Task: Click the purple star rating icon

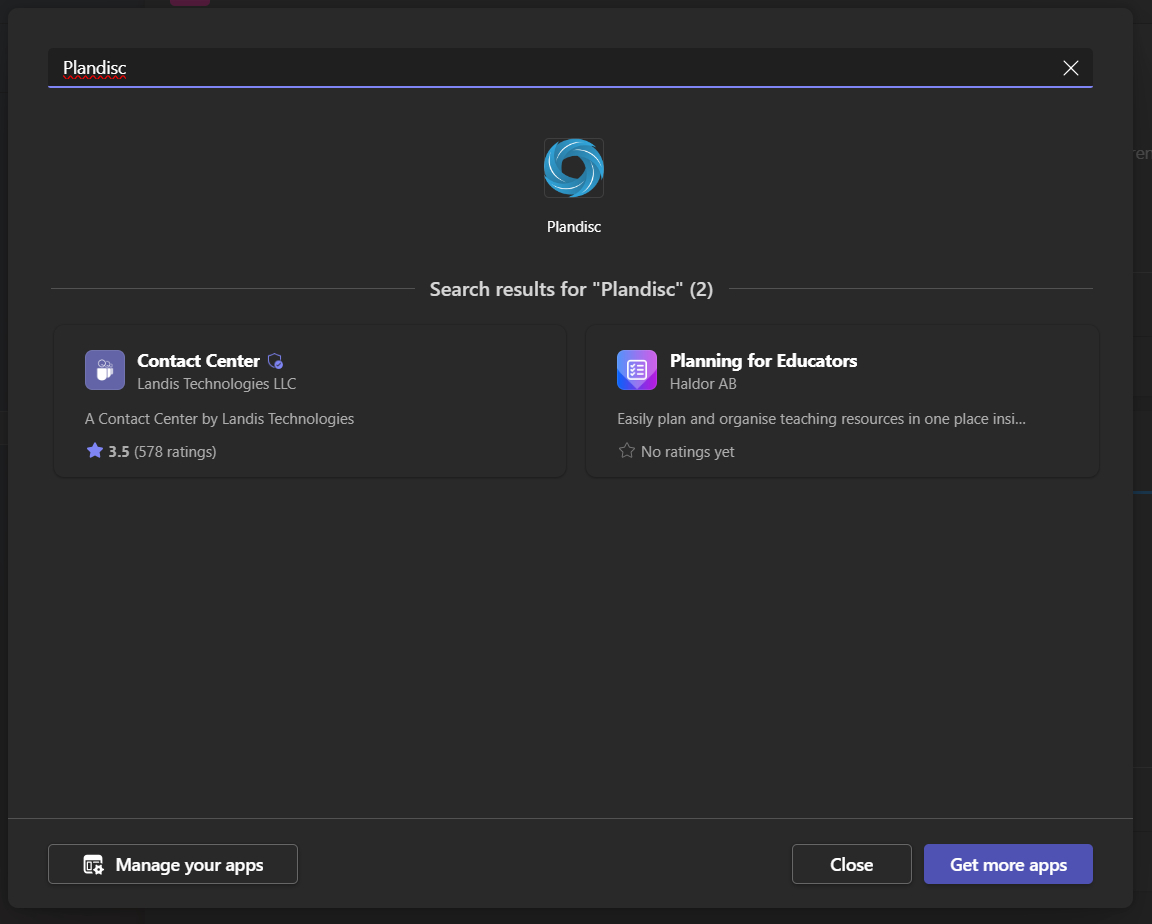Action: click(x=93, y=451)
